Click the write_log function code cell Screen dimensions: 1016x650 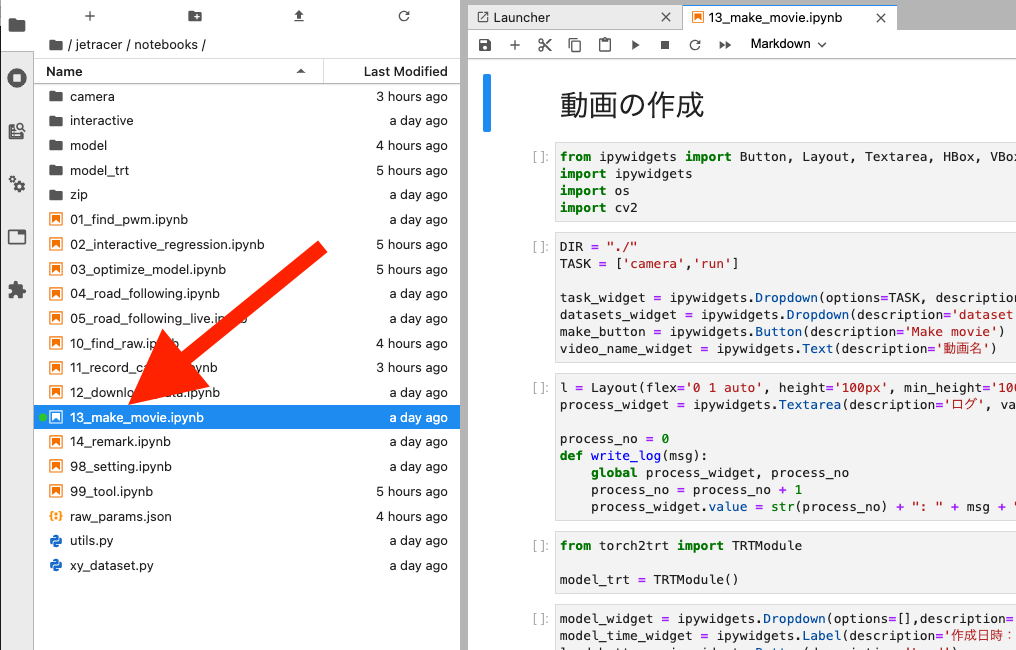[785, 447]
